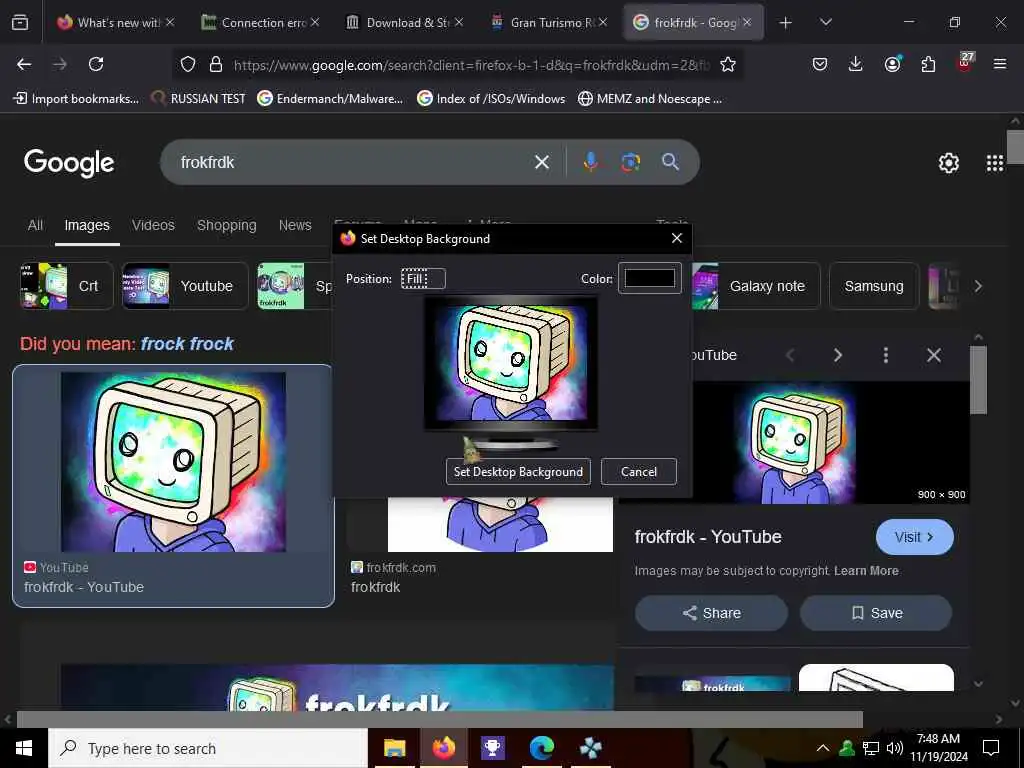Open the background Color picker swatch
The width and height of the screenshot is (1024, 768).
[x=650, y=278]
